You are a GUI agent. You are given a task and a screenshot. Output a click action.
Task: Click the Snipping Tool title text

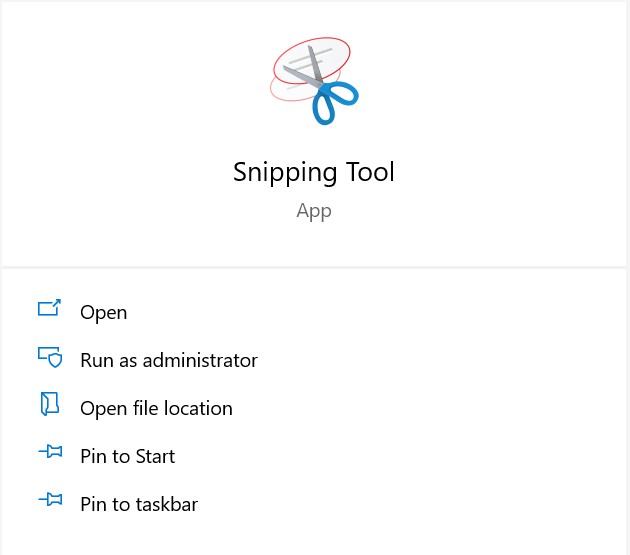[314, 172]
